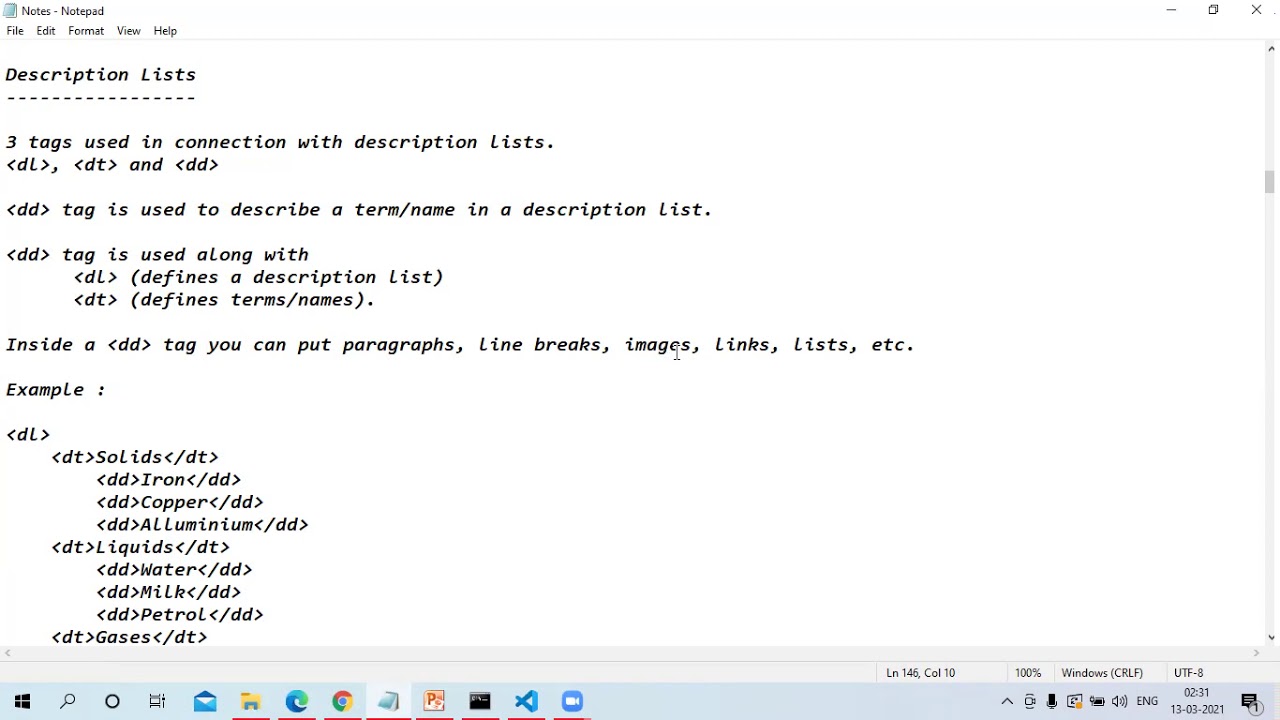This screenshot has width=1280, height=720.
Task: Minimize the Notepad window
Action: click(1171, 10)
